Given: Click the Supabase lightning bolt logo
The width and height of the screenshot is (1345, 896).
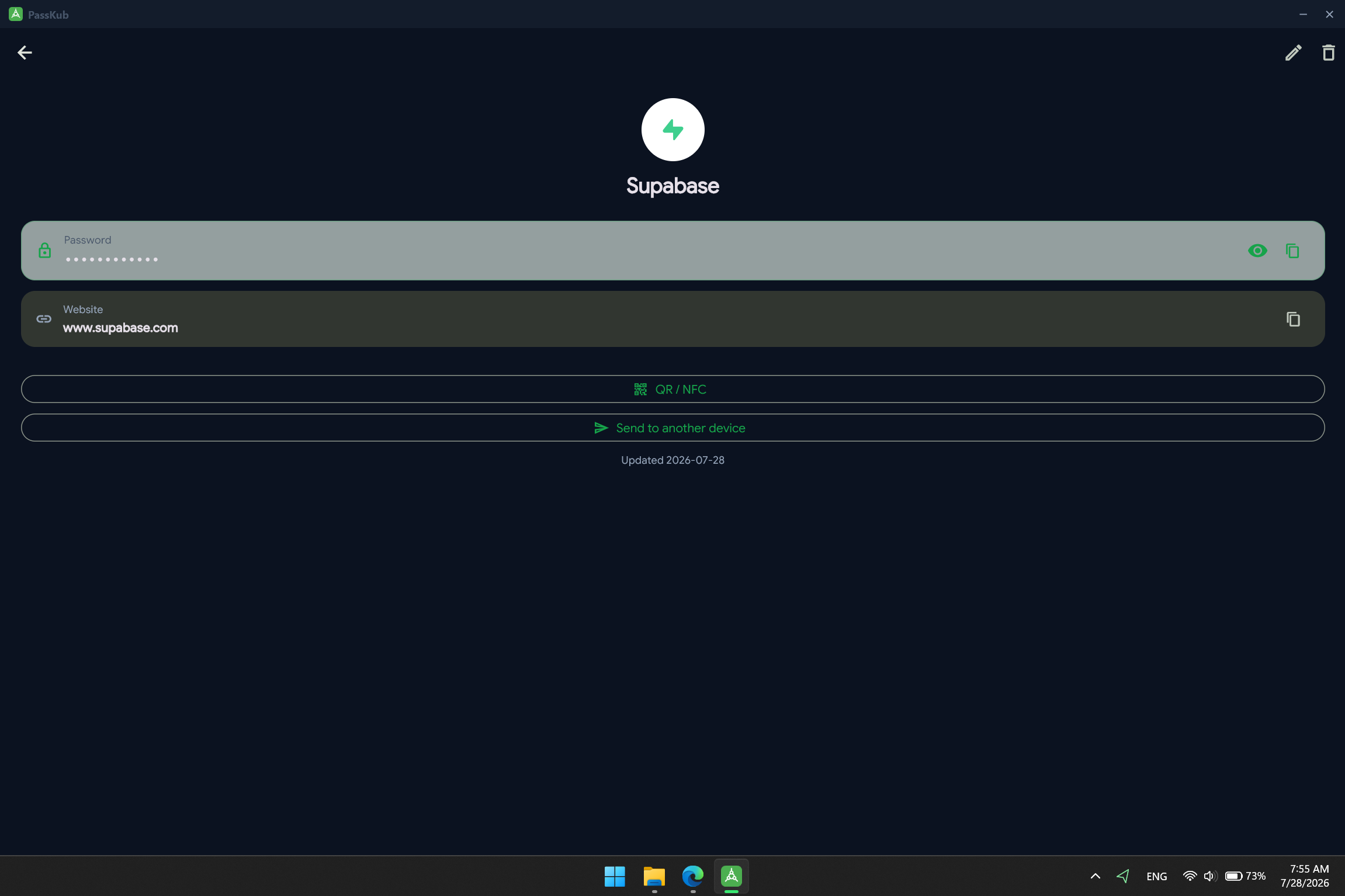Looking at the screenshot, I should [x=672, y=130].
